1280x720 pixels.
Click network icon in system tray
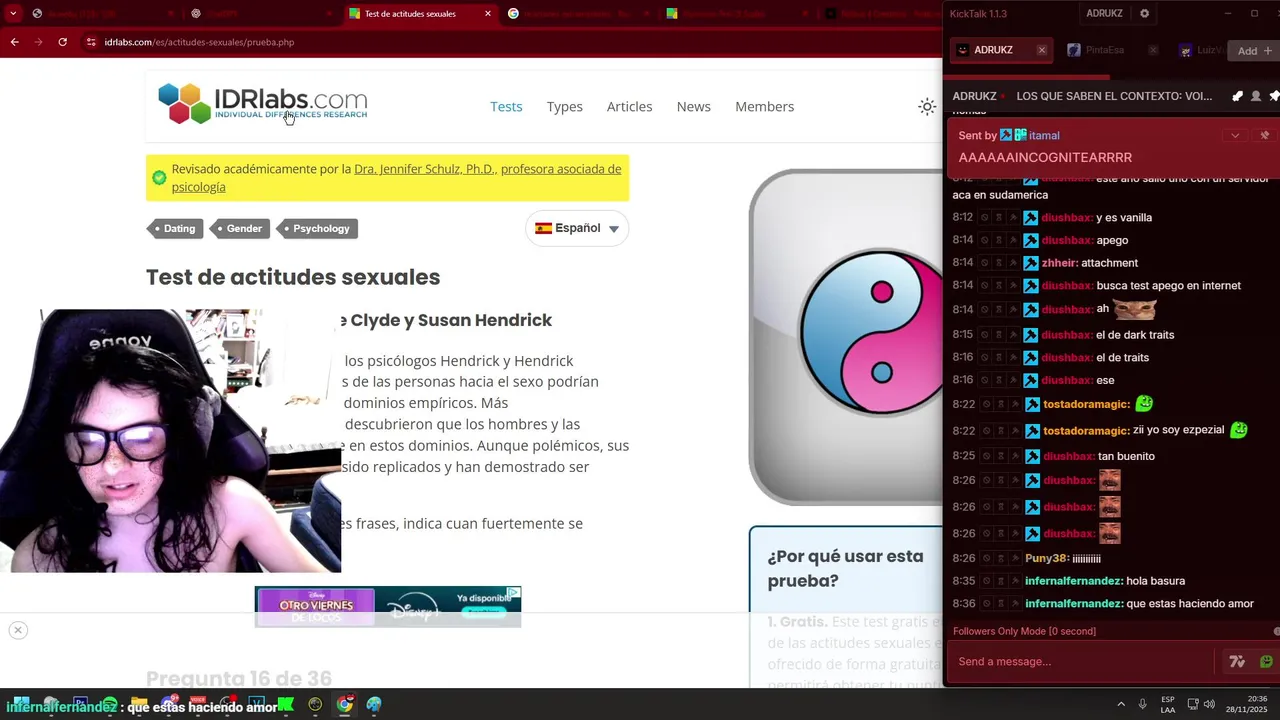click(x=1193, y=705)
